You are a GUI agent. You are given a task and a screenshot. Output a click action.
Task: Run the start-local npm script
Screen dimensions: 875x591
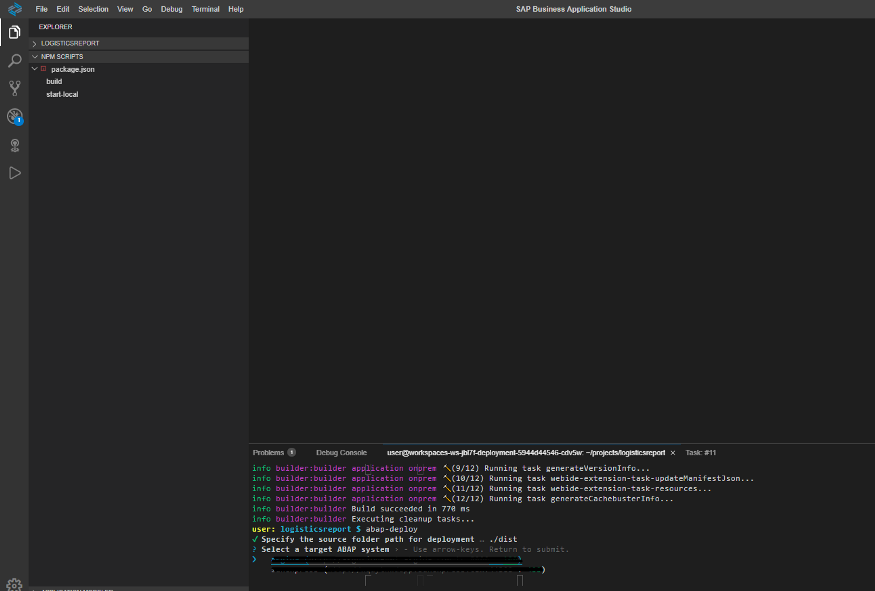(x=62, y=94)
